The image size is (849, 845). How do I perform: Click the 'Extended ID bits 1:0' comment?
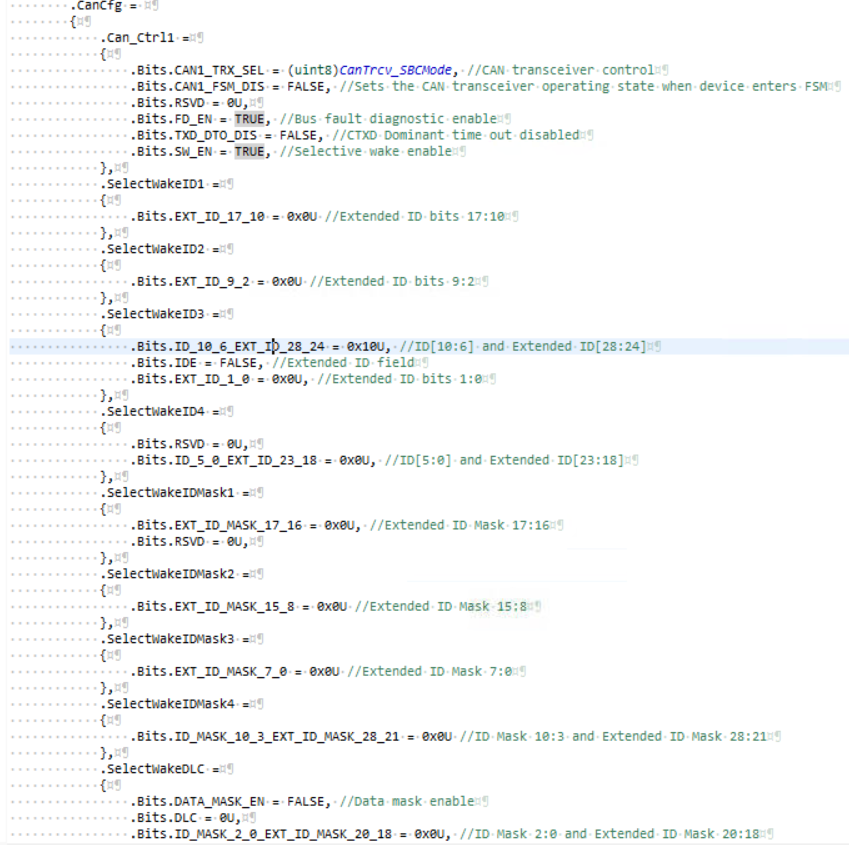400,379
